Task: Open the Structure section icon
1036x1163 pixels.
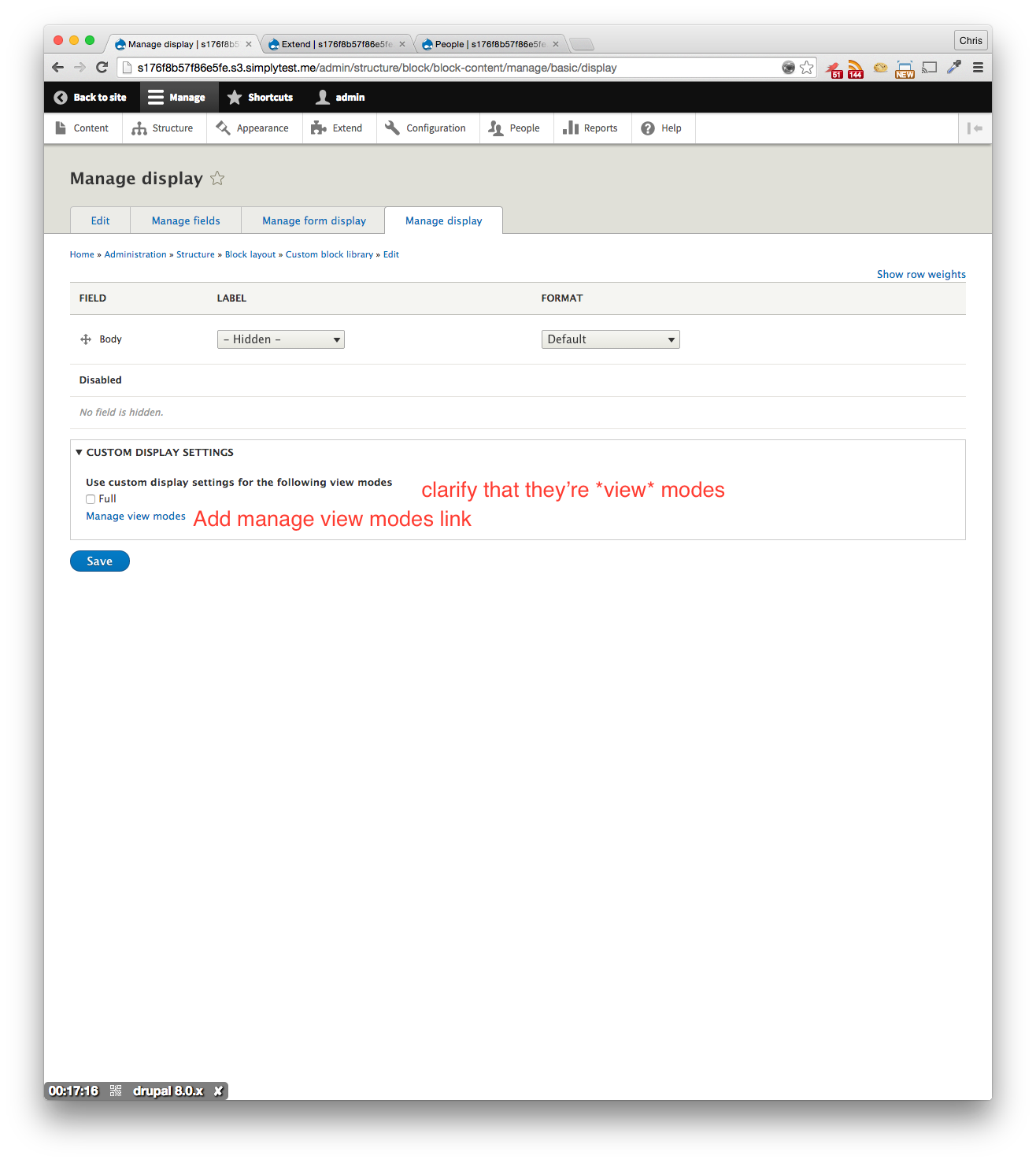Action: (138, 128)
